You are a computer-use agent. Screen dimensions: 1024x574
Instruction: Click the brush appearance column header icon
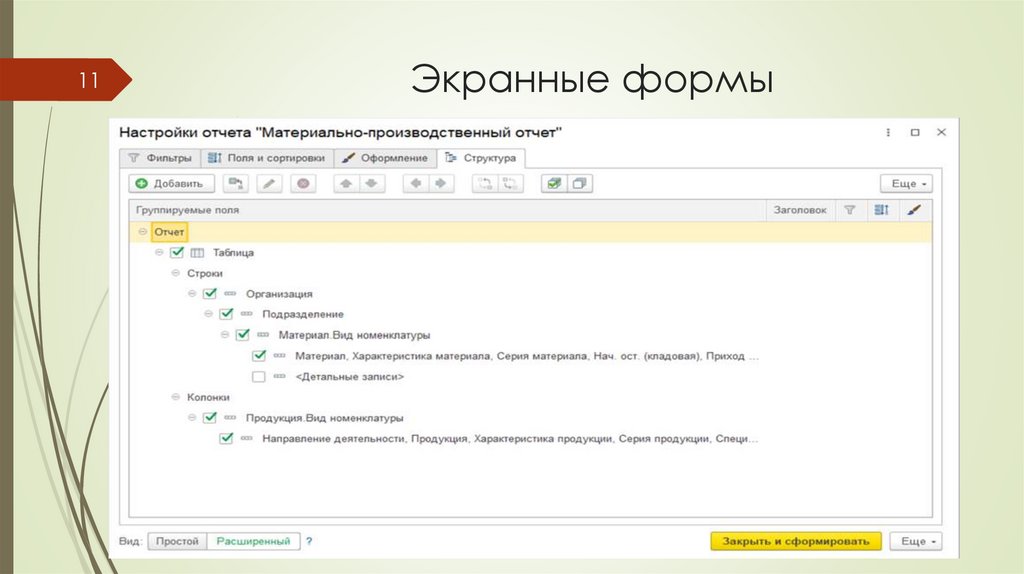913,210
